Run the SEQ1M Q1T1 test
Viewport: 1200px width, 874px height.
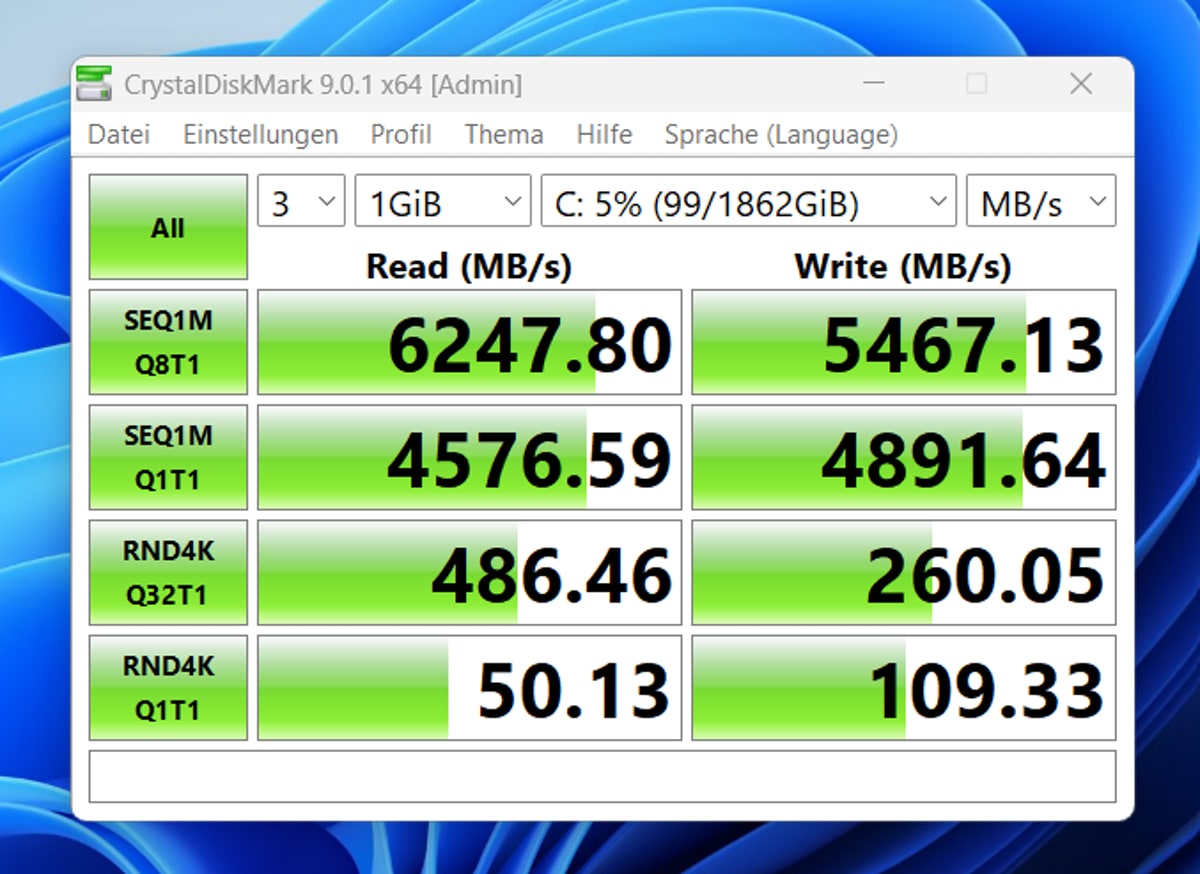(x=168, y=457)
